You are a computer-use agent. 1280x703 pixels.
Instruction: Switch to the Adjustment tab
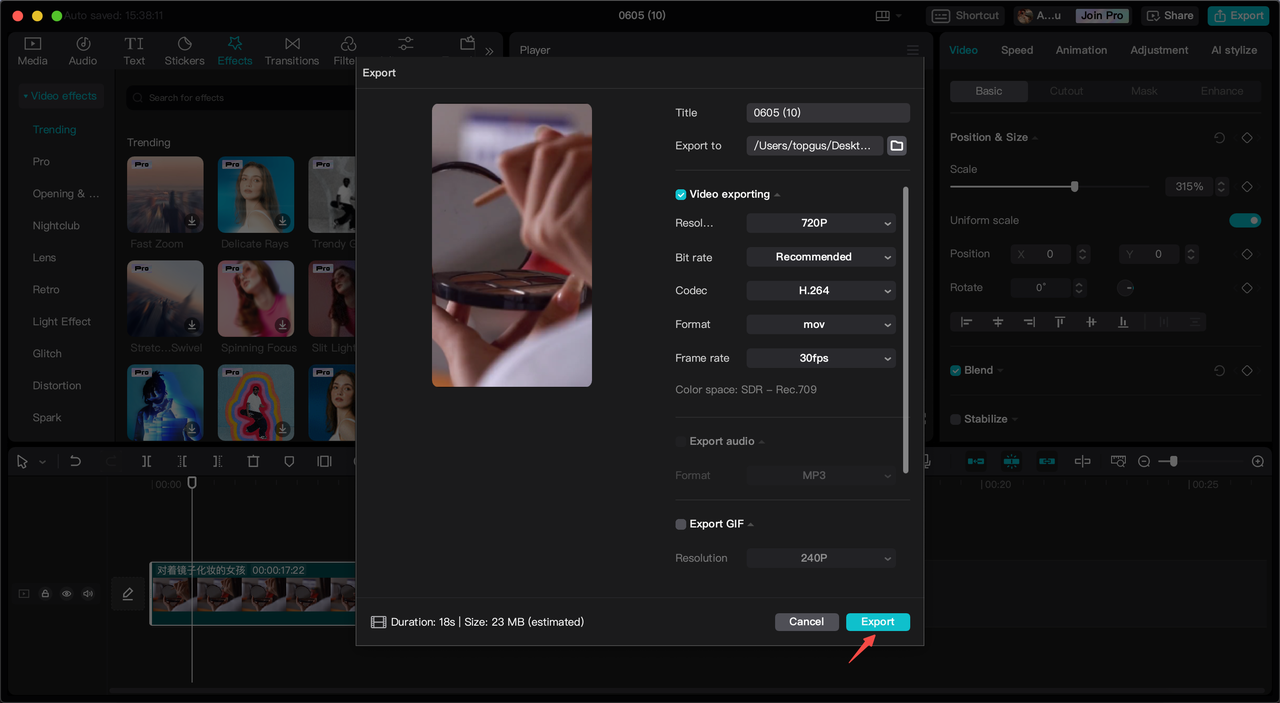click(x=1159, y=50)
